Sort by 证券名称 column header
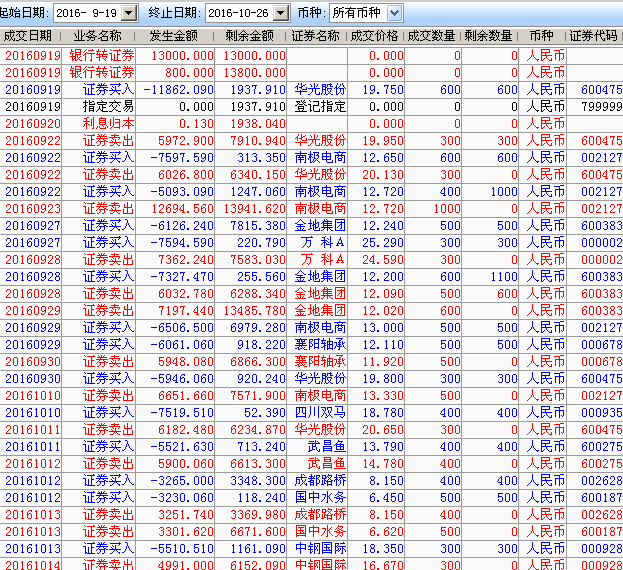Image resolution: width=623 pixels, height=570 pixels. pyautogui.click(x=316, y=36)
